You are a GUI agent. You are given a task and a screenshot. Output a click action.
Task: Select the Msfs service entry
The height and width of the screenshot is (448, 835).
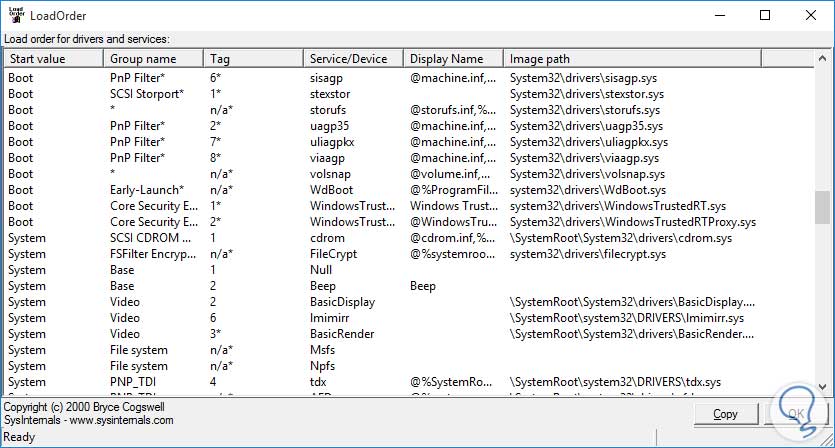pos(322,349)
